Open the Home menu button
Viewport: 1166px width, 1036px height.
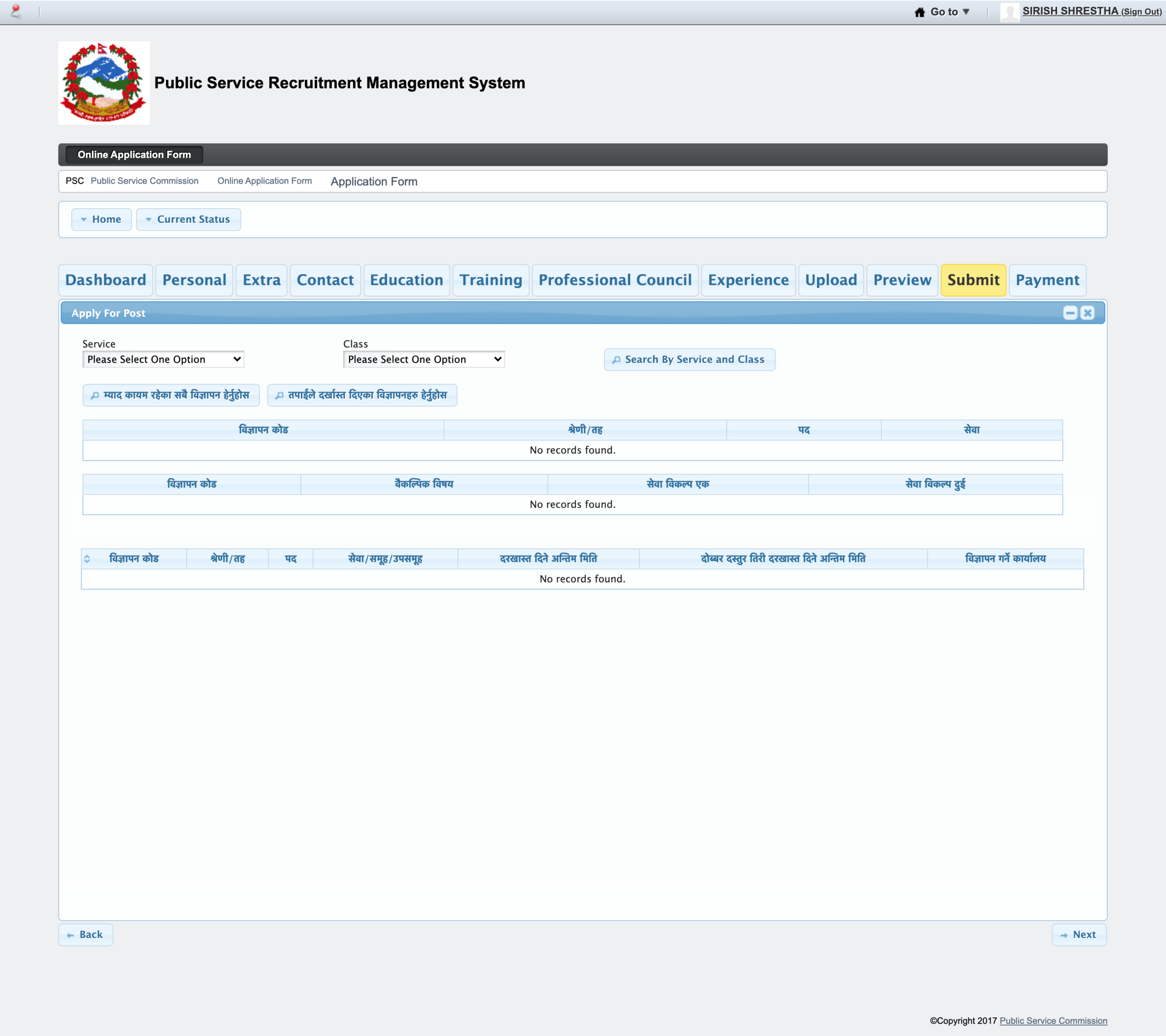point(101,219)
